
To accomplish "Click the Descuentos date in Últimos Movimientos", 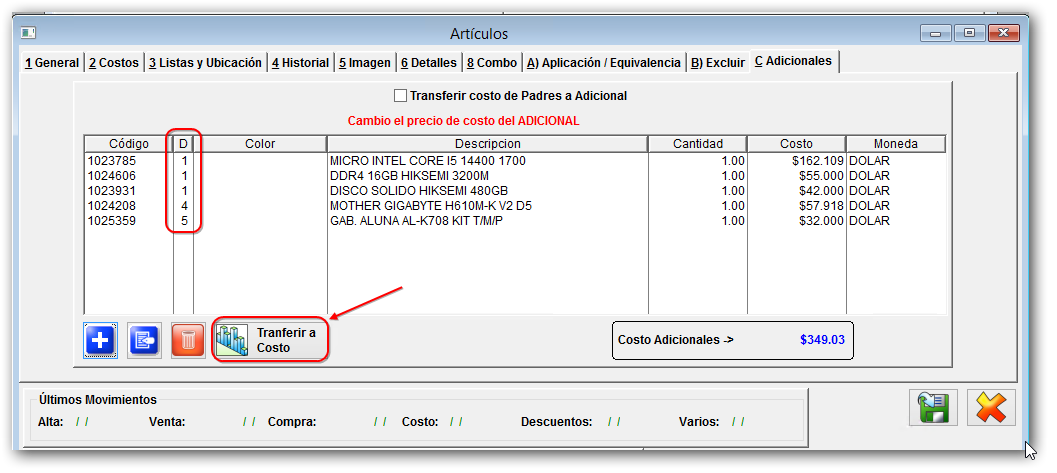I will [613, 422].
